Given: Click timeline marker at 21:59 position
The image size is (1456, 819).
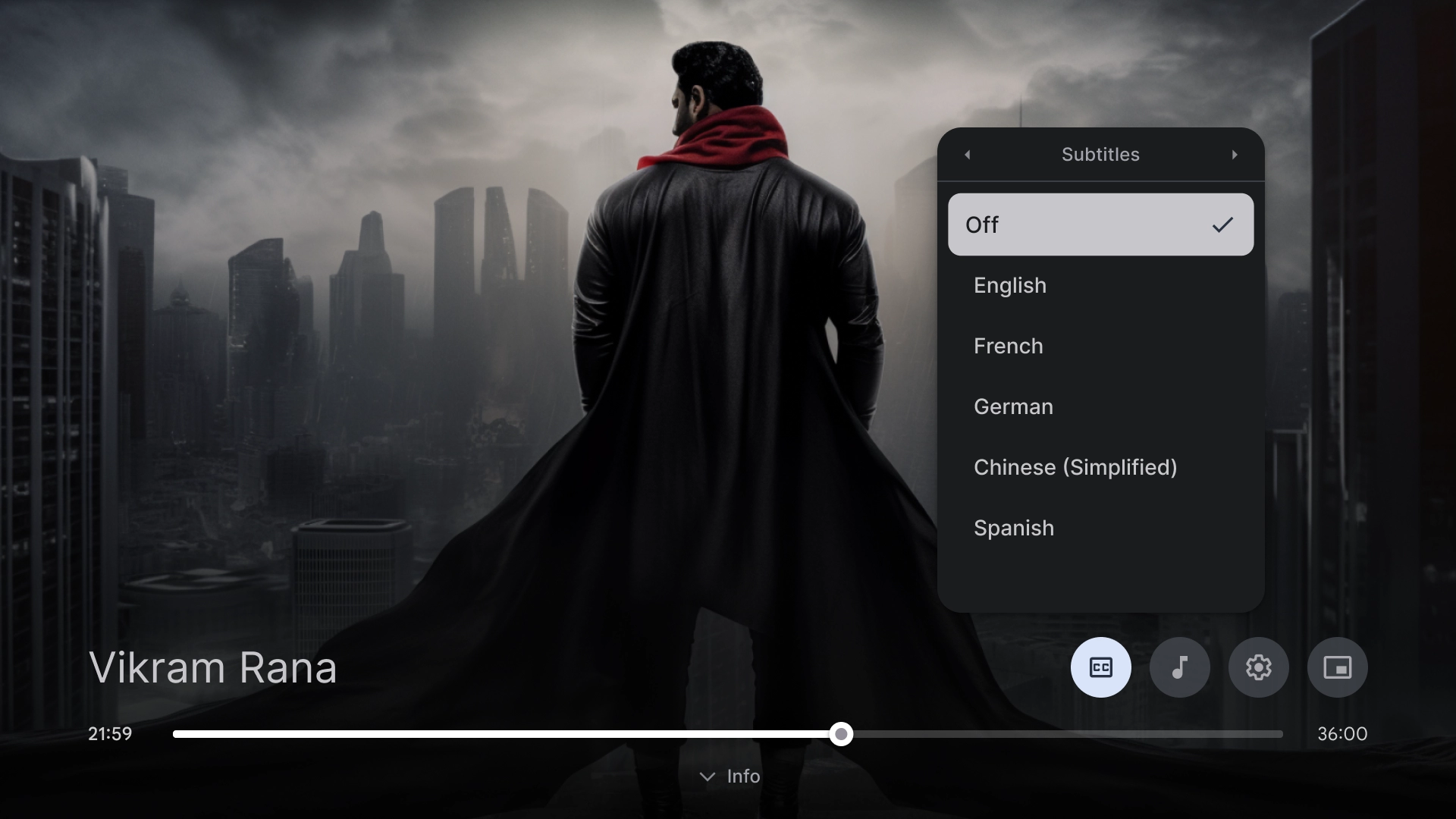Looking at the screenshot, I should [842, 733].
